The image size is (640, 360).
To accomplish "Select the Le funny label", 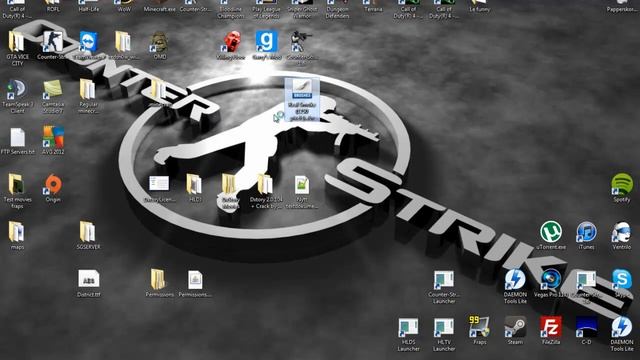I will pyautogui.click(x=479, y=9).
